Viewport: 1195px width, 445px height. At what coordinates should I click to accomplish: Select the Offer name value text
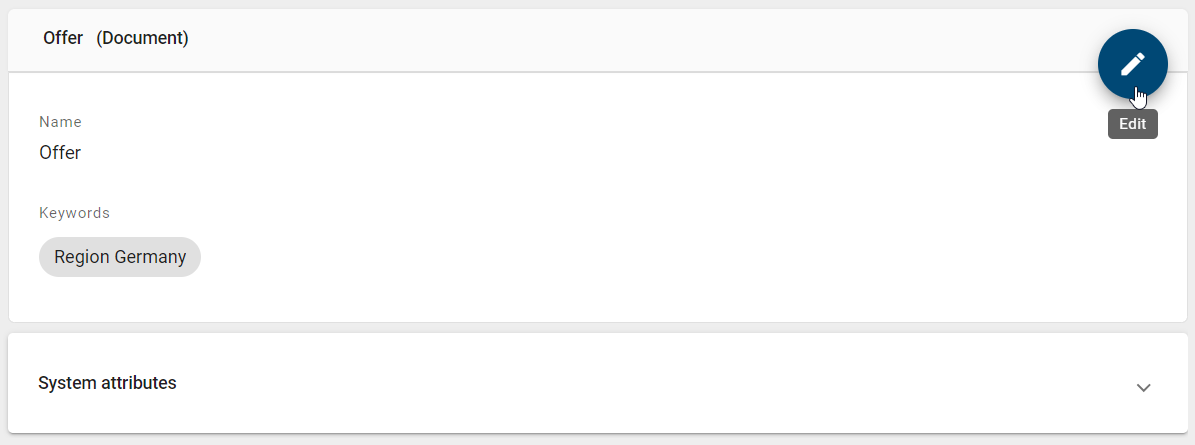(x=60, y=153)
